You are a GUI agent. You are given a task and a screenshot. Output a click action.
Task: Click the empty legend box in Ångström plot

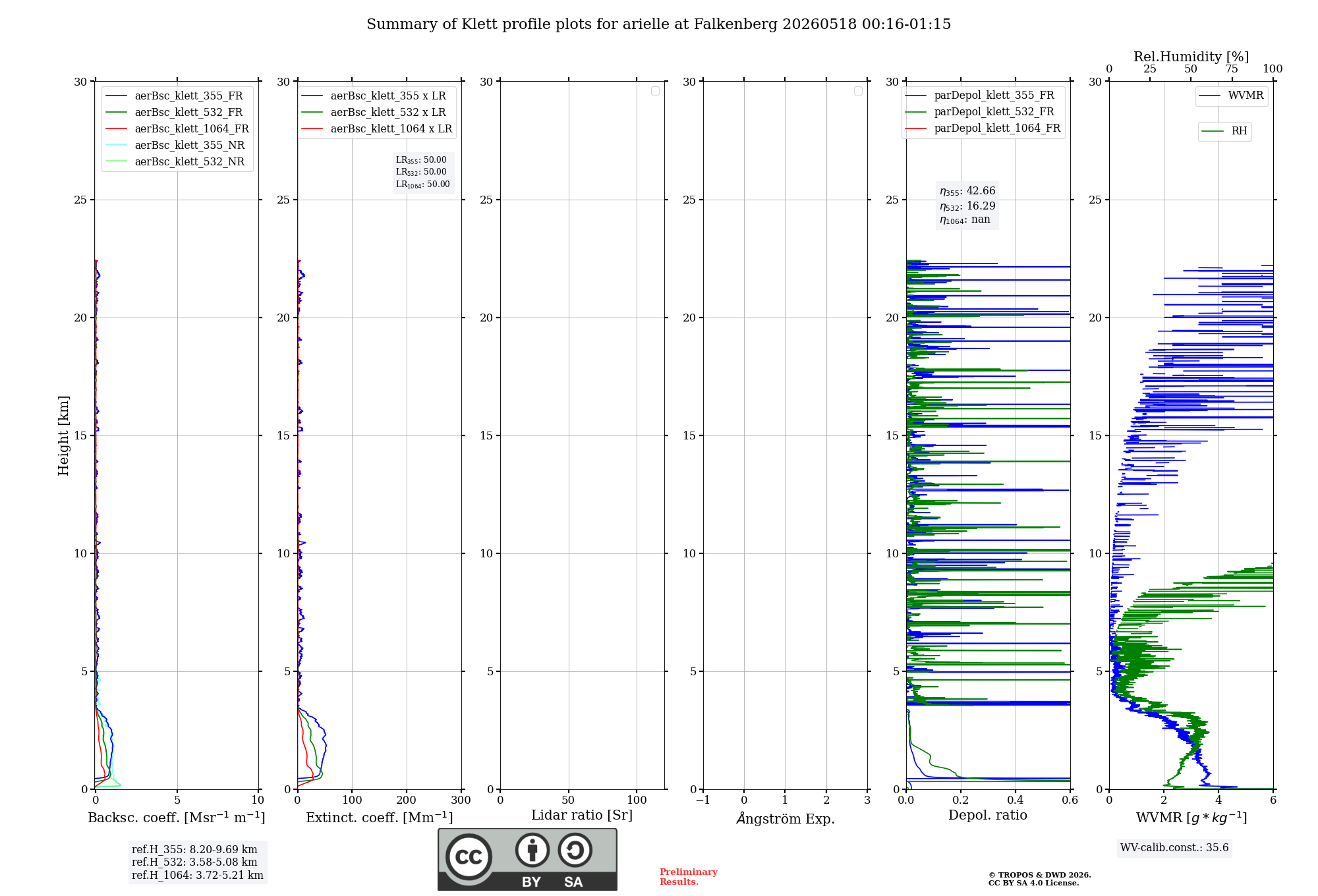(x=858, y=91)
